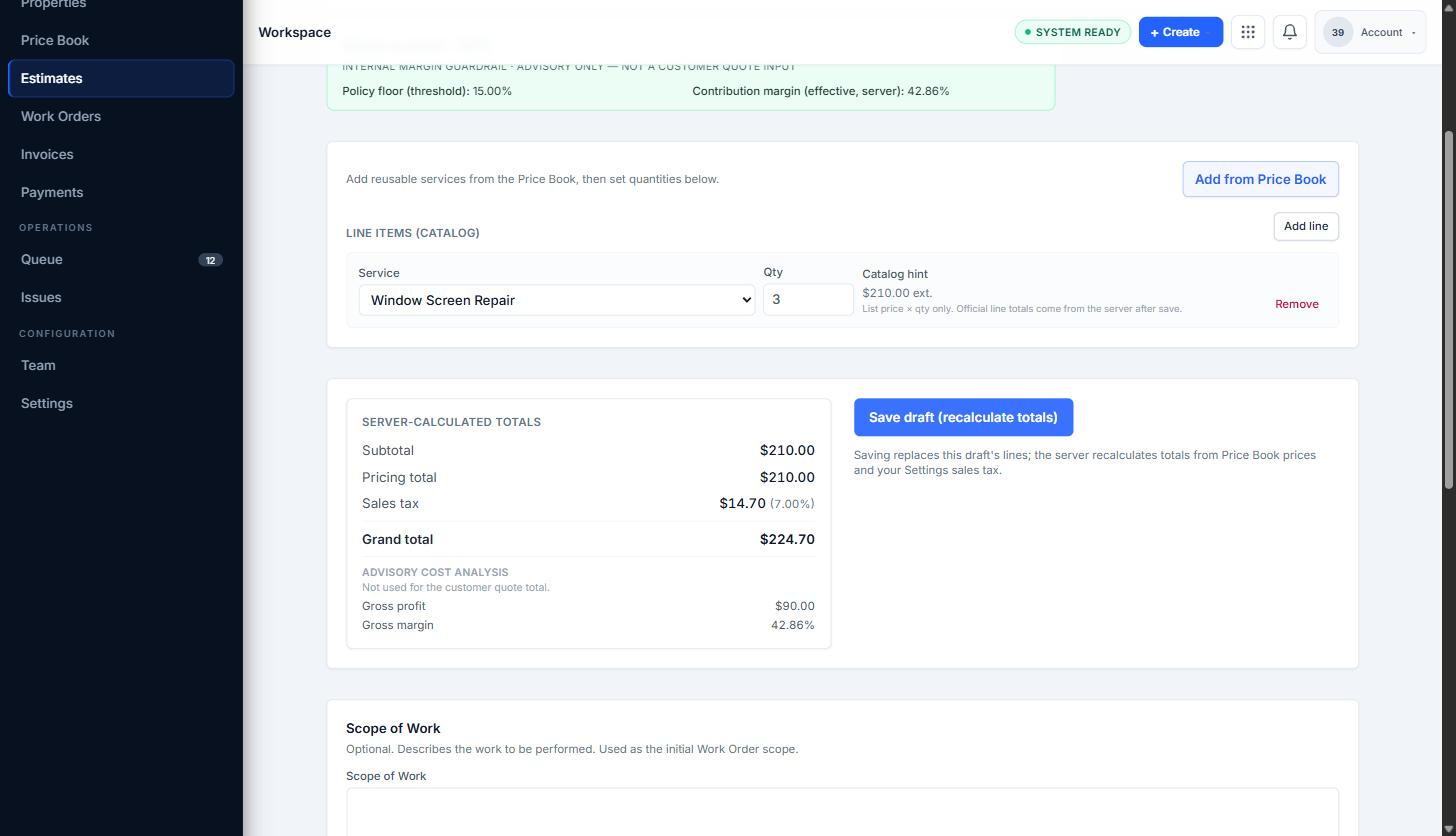1456x836 pixels.
Task: Click the Scope of Work text area
Action: (842, 811)
